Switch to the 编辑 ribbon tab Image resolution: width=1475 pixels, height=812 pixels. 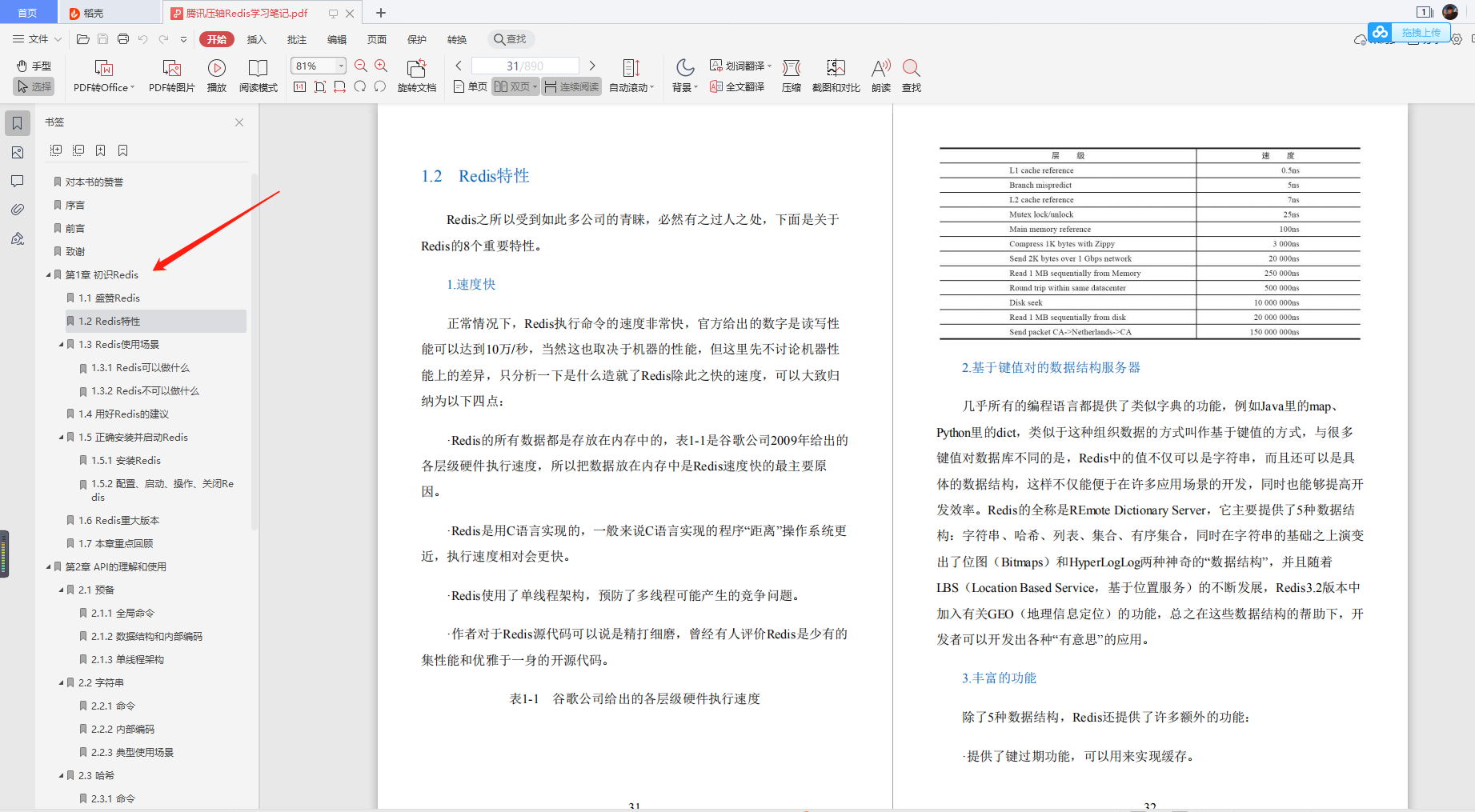click(336, 39)
